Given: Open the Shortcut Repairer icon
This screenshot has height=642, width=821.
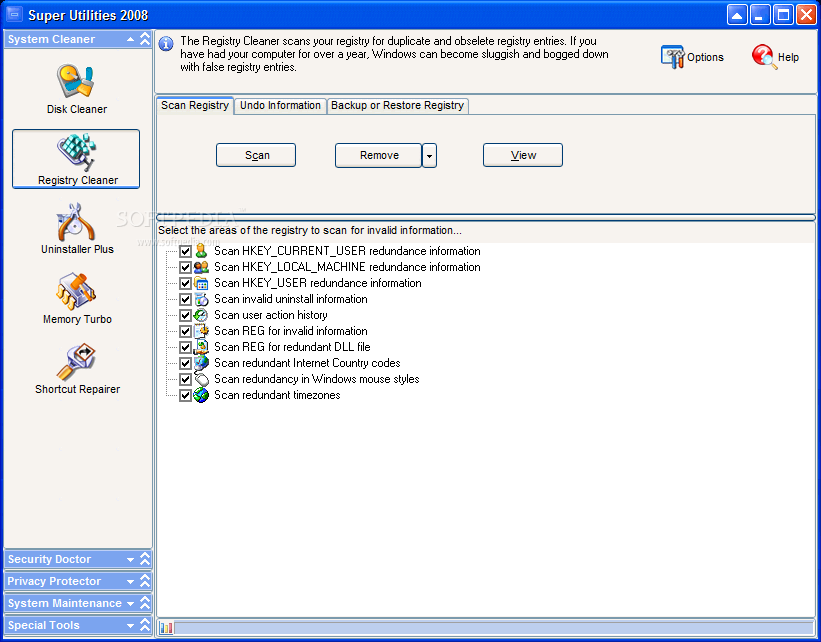Looking at the screenshot, I should [x=76, y=361].
